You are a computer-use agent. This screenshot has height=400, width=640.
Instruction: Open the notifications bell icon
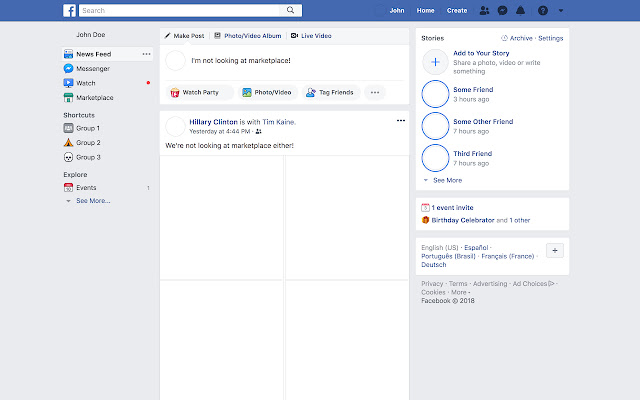[x=520, y=11]
